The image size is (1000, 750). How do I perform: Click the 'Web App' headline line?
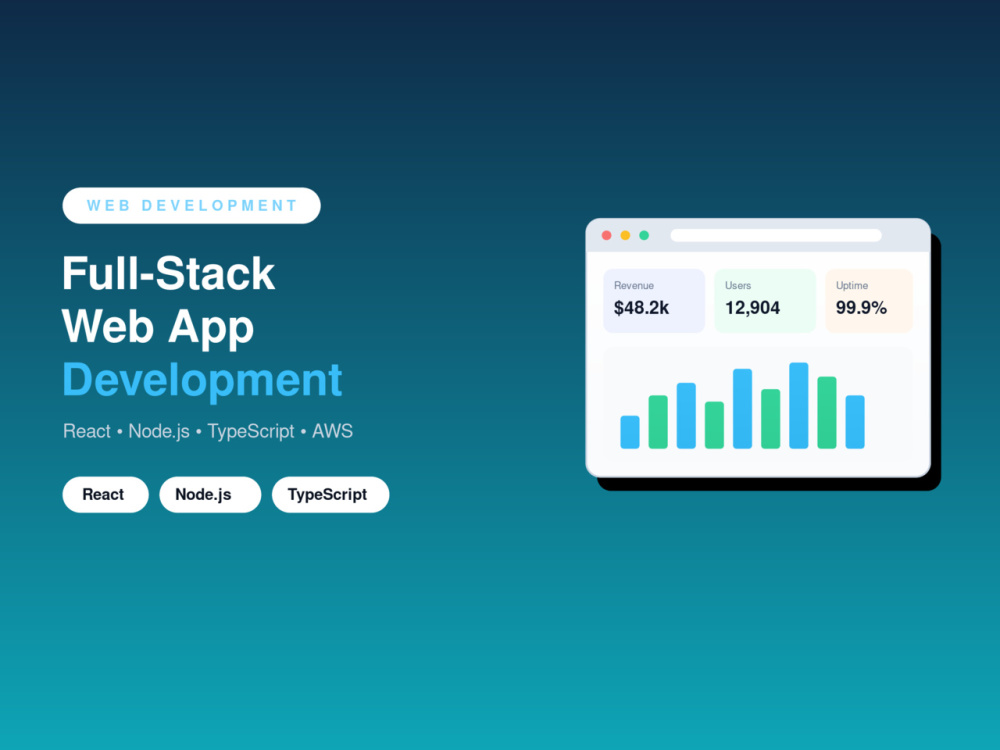click(x=158, y=328)
